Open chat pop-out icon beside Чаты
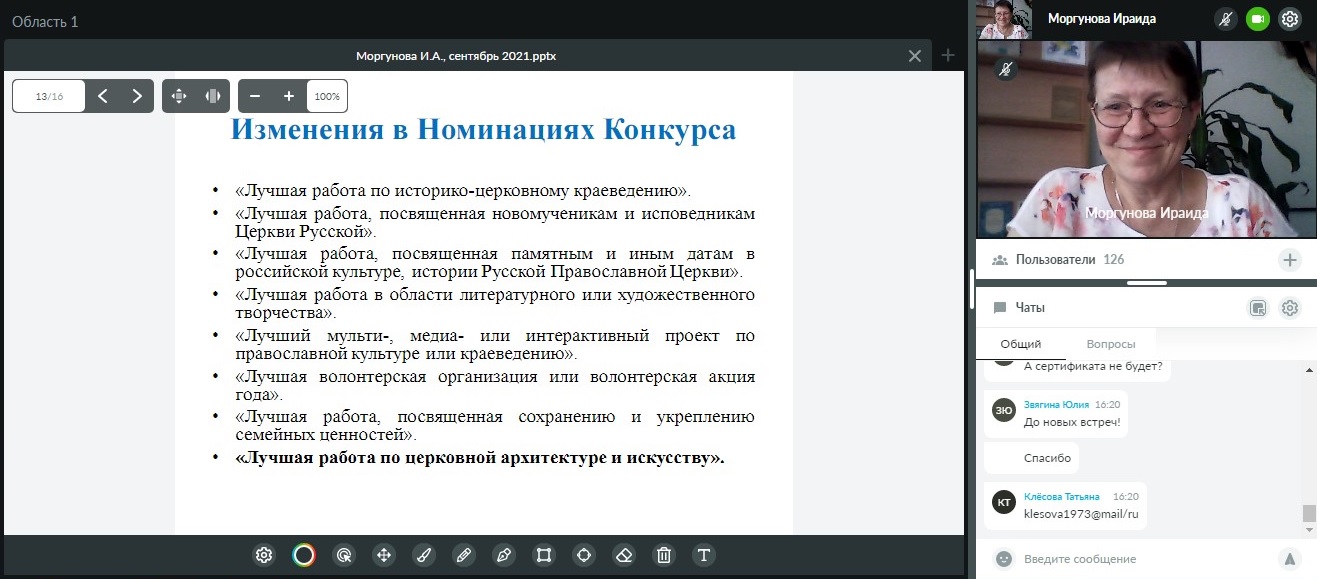The image size is (1317, 579). click(1258, 308)
